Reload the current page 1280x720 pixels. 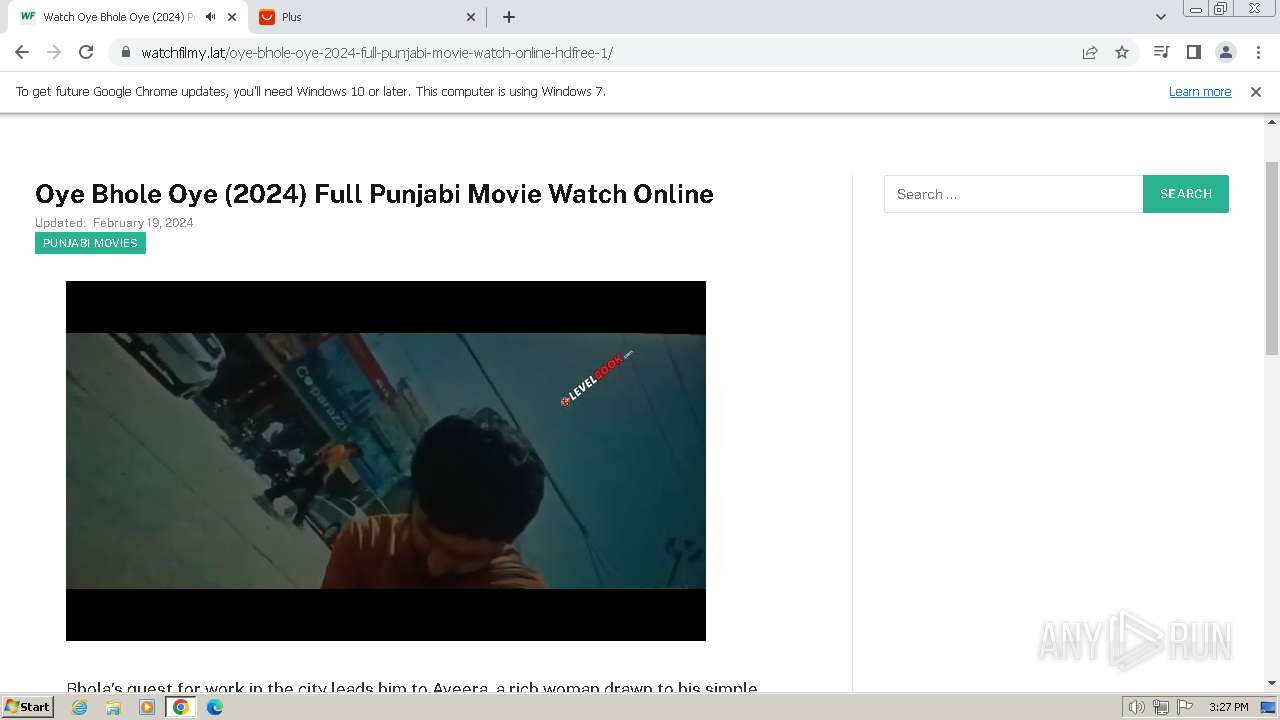click(x=86, y=52)
